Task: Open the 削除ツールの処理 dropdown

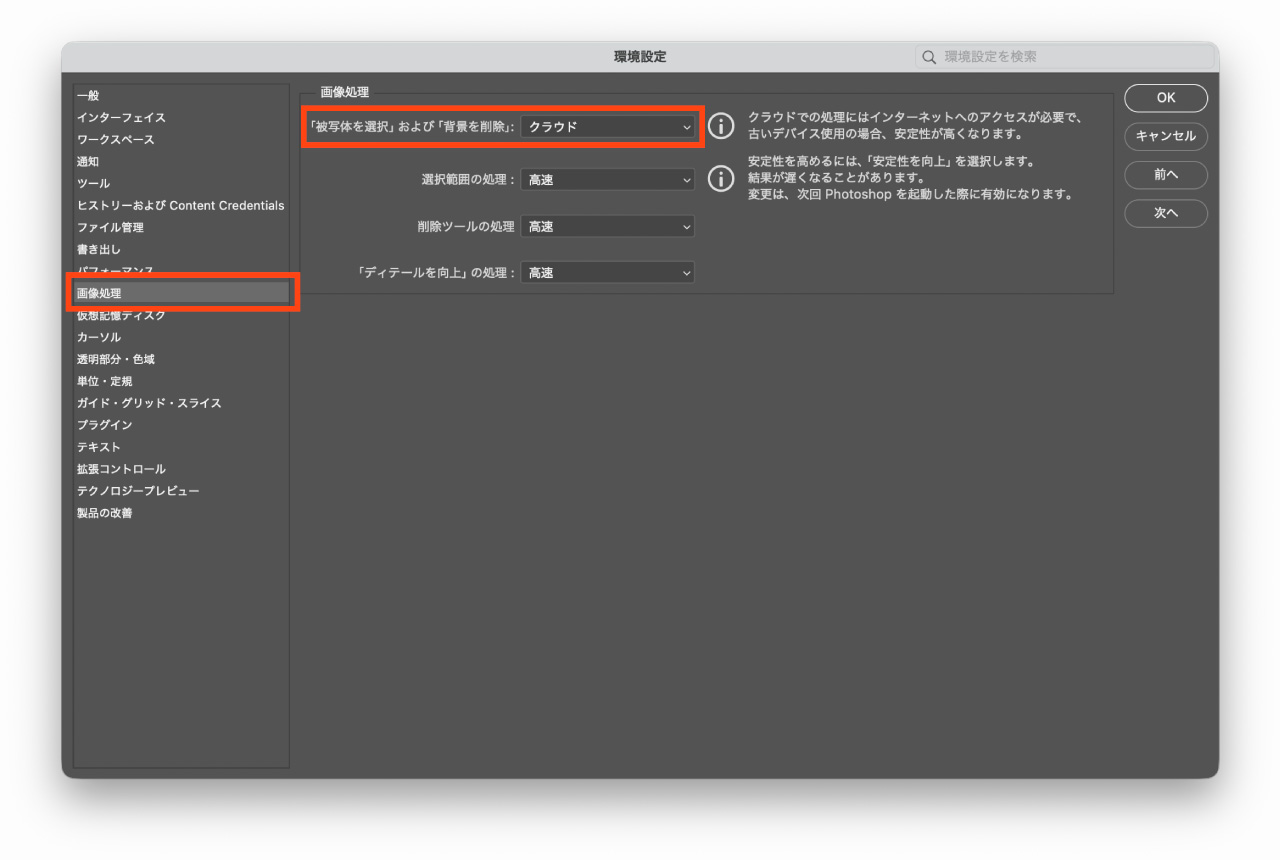Action: (x=608, y=227)
